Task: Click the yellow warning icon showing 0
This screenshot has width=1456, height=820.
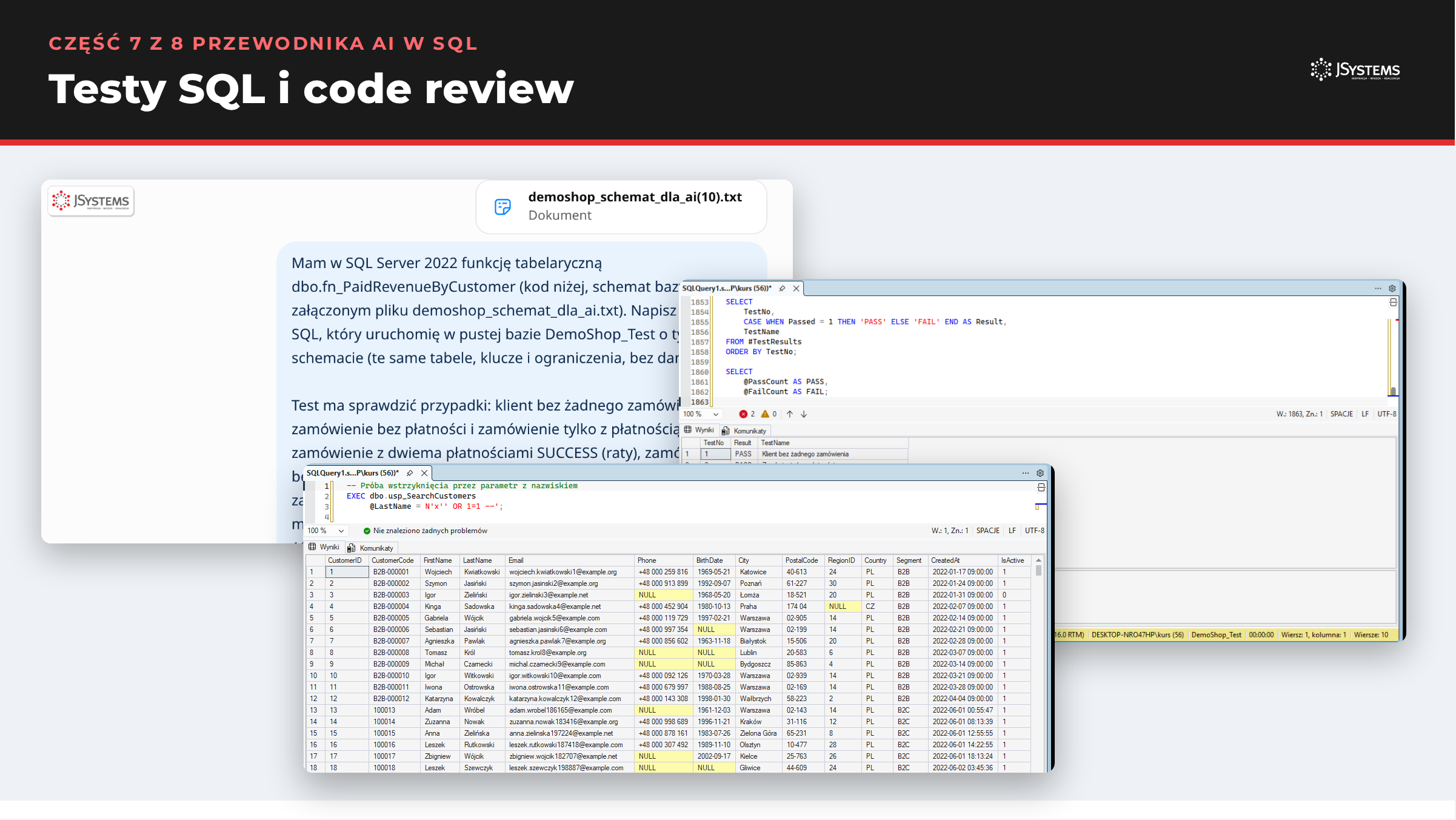Action: tap(765, 414)
